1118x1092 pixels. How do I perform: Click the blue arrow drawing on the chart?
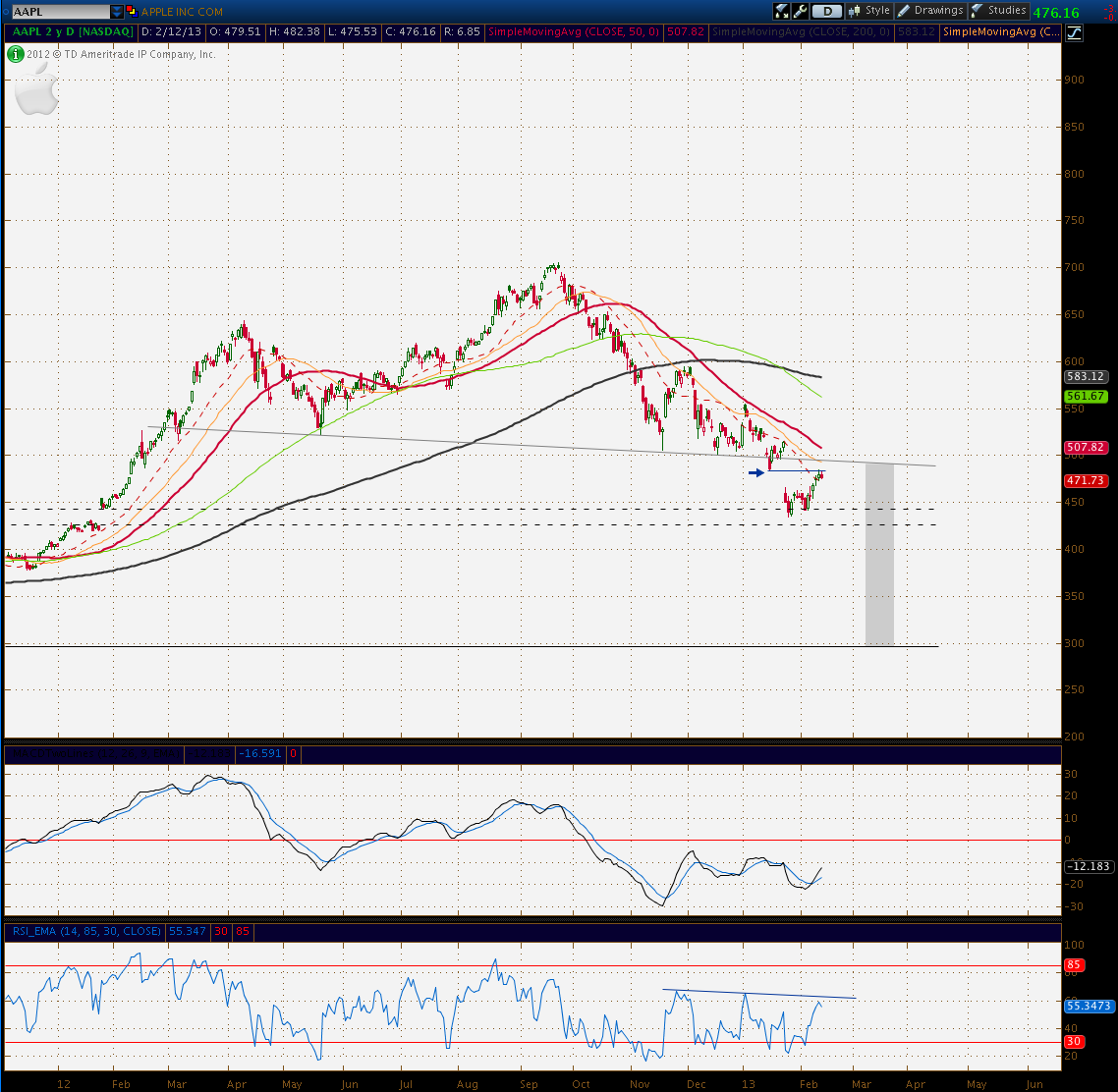click(x=756, y=472)
